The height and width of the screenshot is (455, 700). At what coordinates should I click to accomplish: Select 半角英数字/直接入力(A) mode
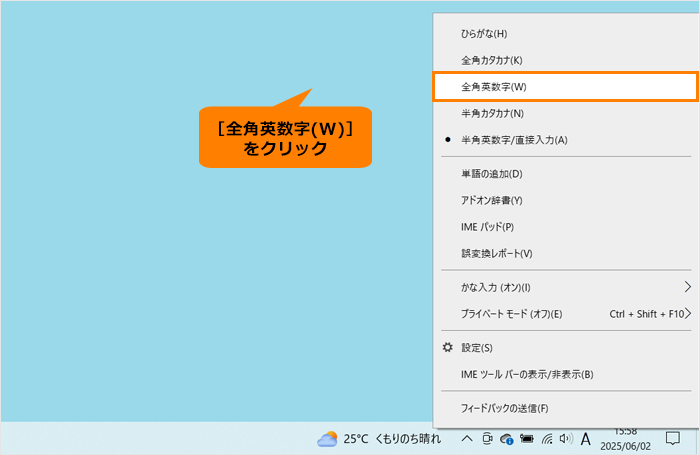(566, 140)
